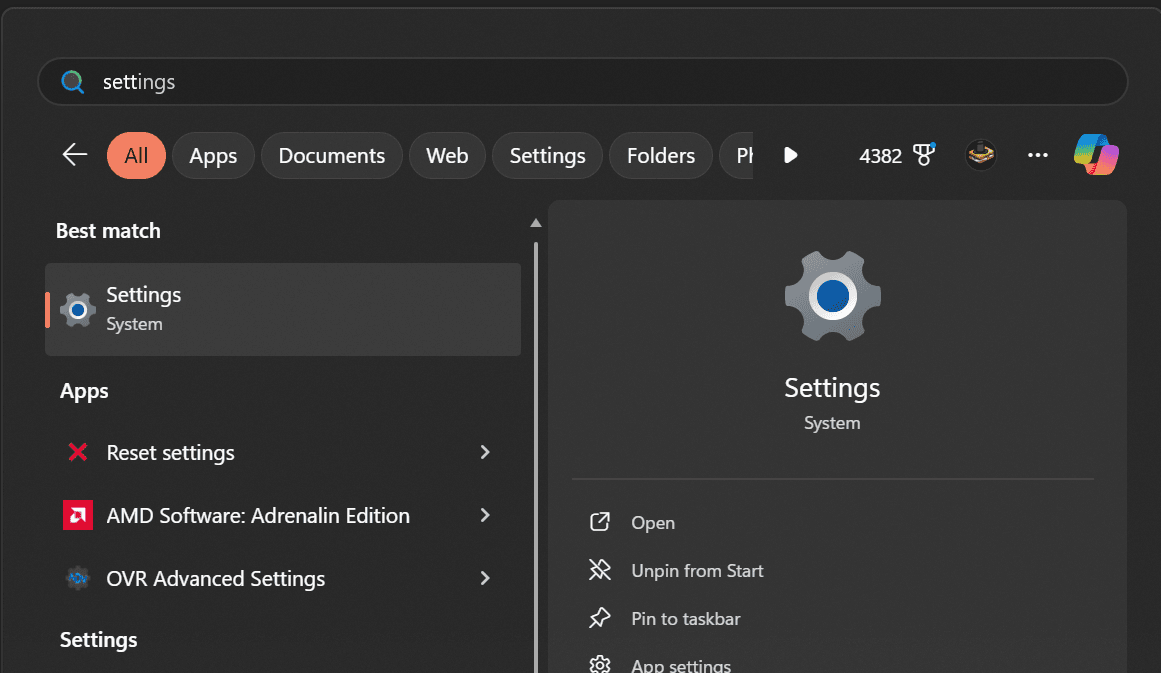Click the Microsoft Rewards trophy icon
The height and width of the screenshot is (673, 1161).
919,153
